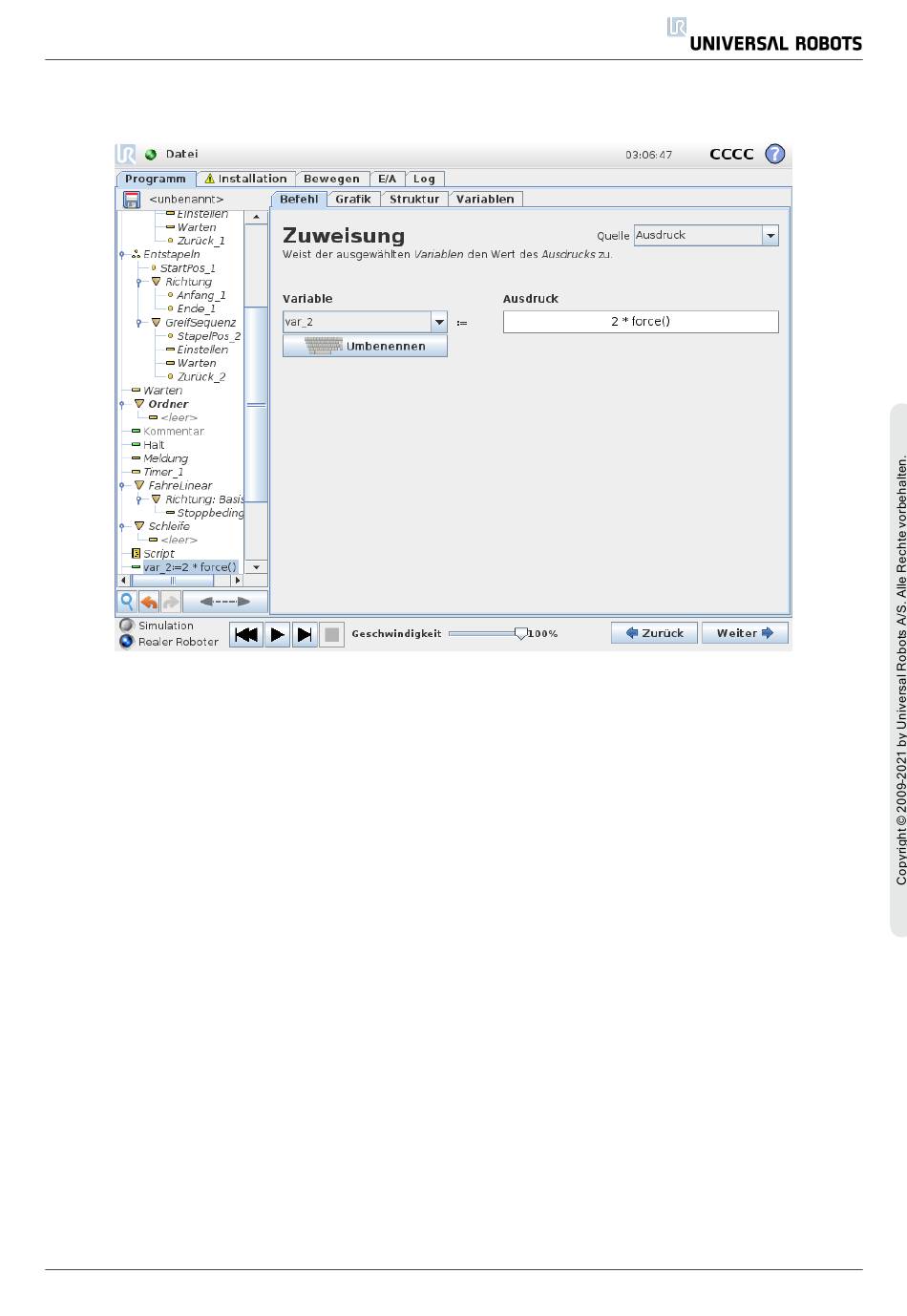
Task: Switch to the Installation tab
Action: (x=245, y=179)
